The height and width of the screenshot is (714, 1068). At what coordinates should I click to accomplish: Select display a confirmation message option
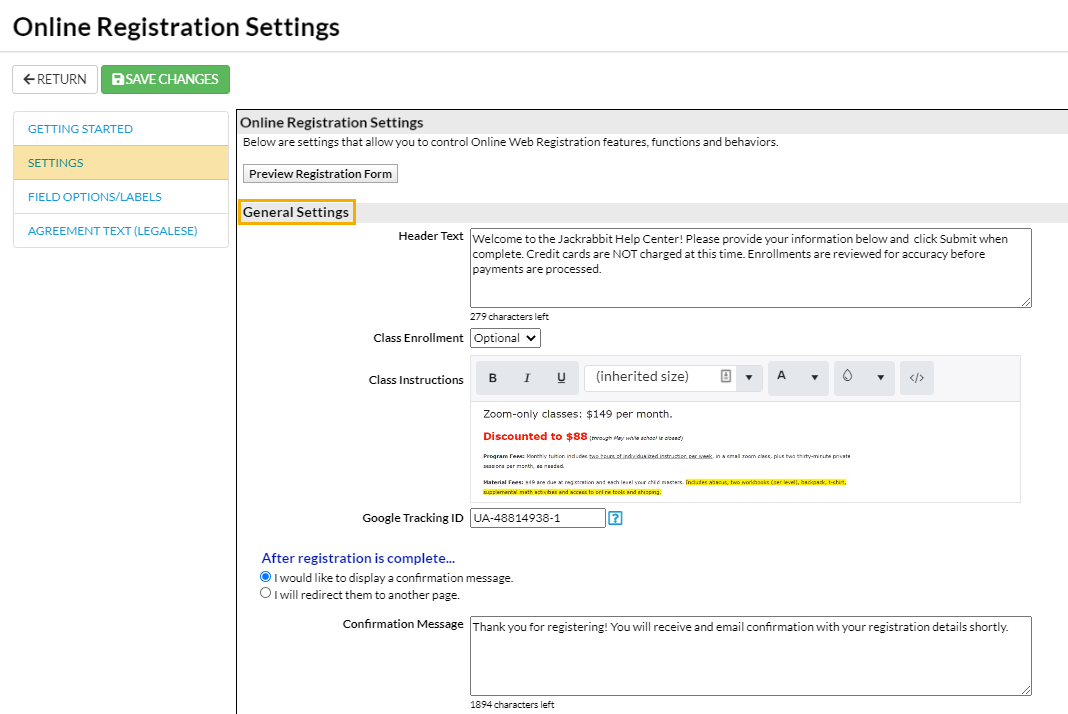click(x=266, y=576)
